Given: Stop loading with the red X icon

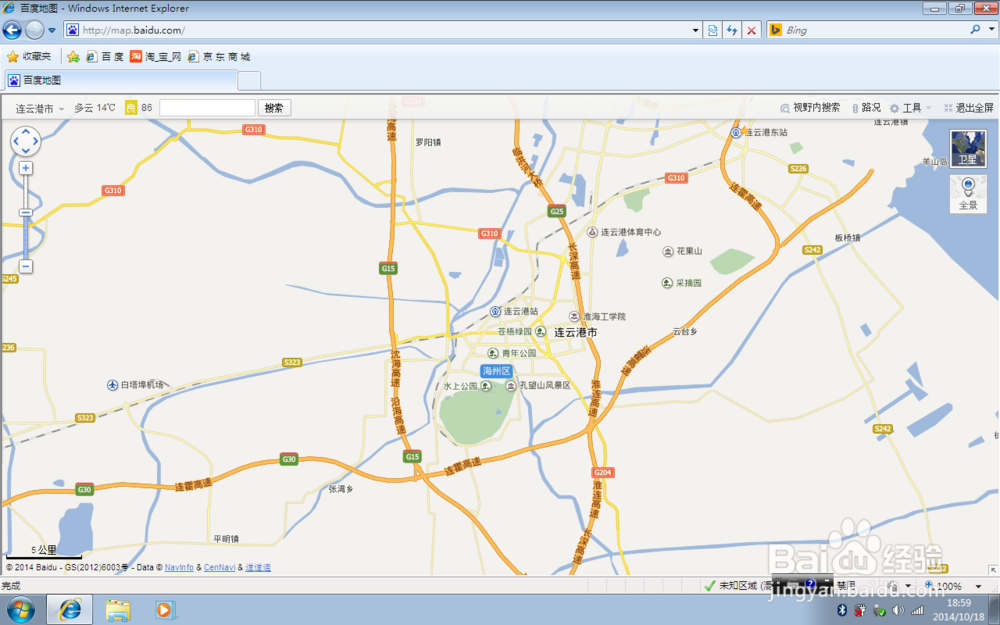Looking at the screenshot, I should [752, 30].
